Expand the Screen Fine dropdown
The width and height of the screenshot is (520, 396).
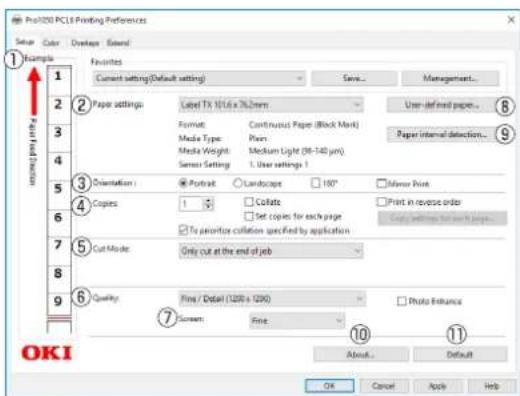point(297,321)
